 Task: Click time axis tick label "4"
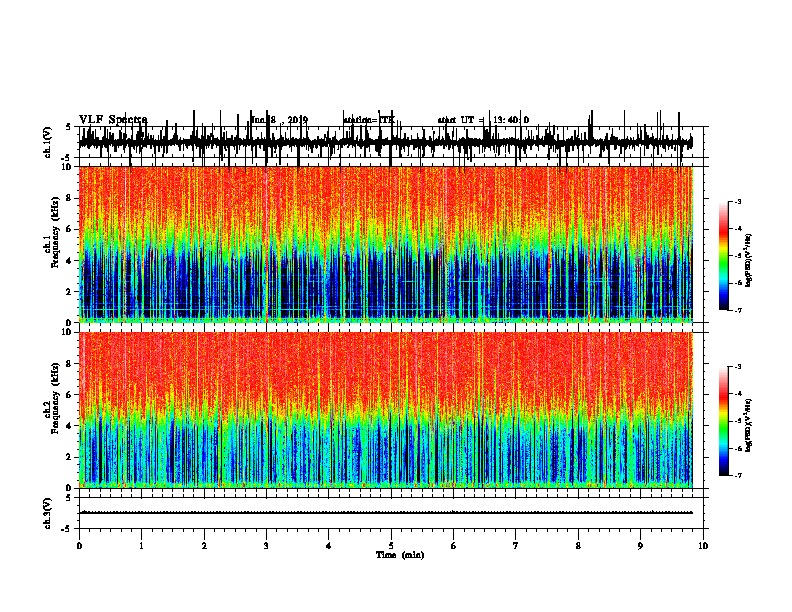[329, 546]
